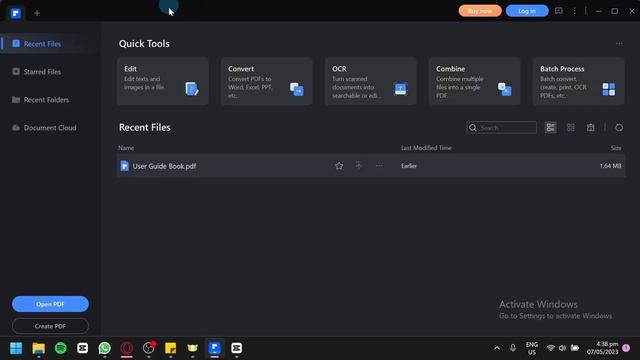Click the Open PDF button
This screenshot has height=360, width=640.
point(50,304)
